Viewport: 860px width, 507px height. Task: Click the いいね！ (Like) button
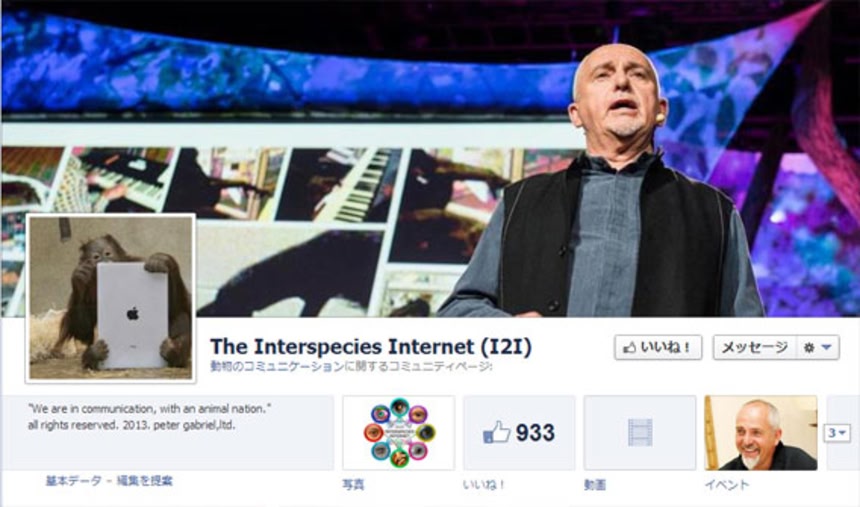(x=658, y=347)
